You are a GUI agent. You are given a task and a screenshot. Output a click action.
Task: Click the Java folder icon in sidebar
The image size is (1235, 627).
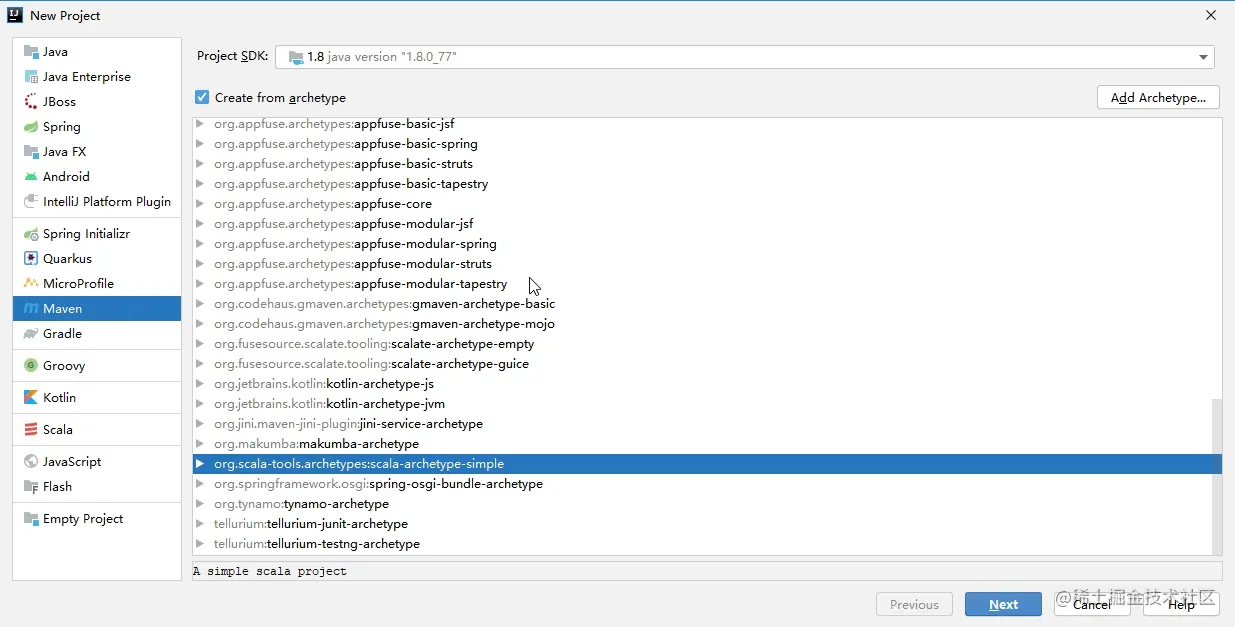tap(31, 52)
